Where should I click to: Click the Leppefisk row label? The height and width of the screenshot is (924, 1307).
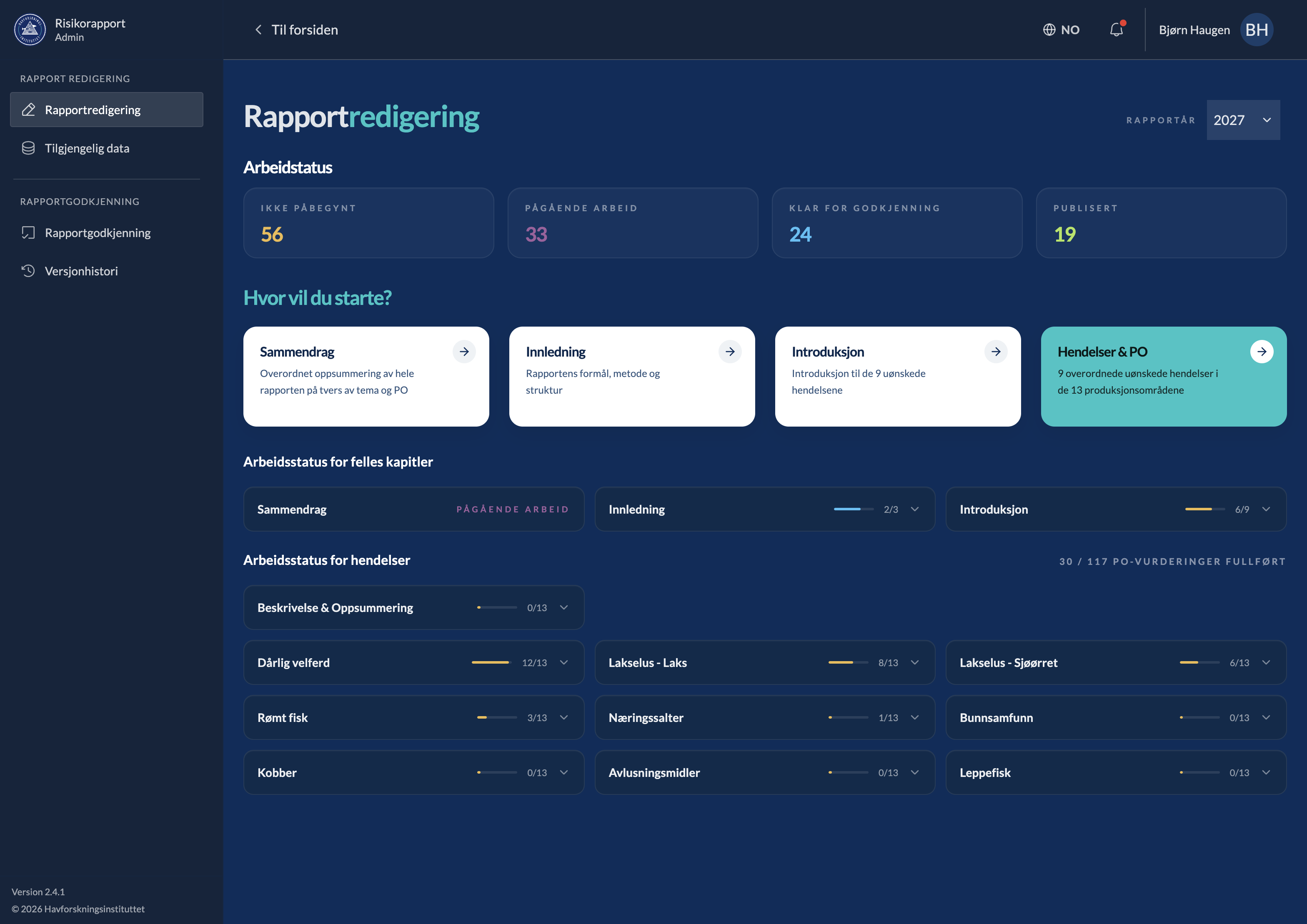985,773
